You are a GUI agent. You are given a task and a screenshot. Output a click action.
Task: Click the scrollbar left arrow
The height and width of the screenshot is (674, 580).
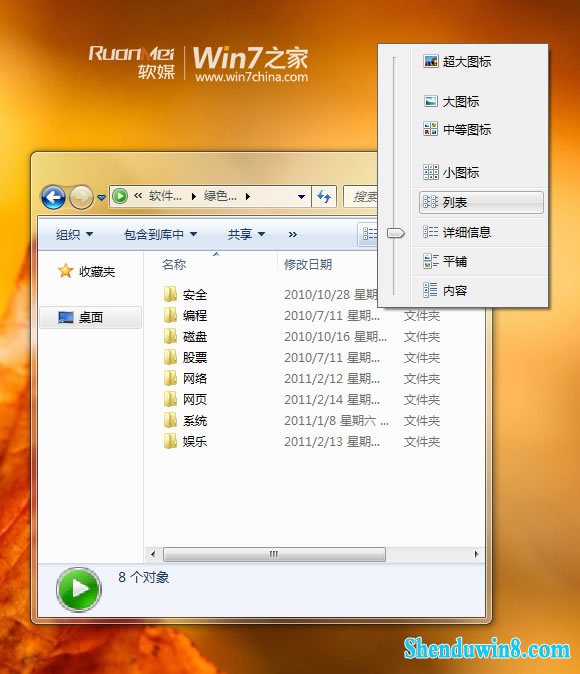click(153, 554)
